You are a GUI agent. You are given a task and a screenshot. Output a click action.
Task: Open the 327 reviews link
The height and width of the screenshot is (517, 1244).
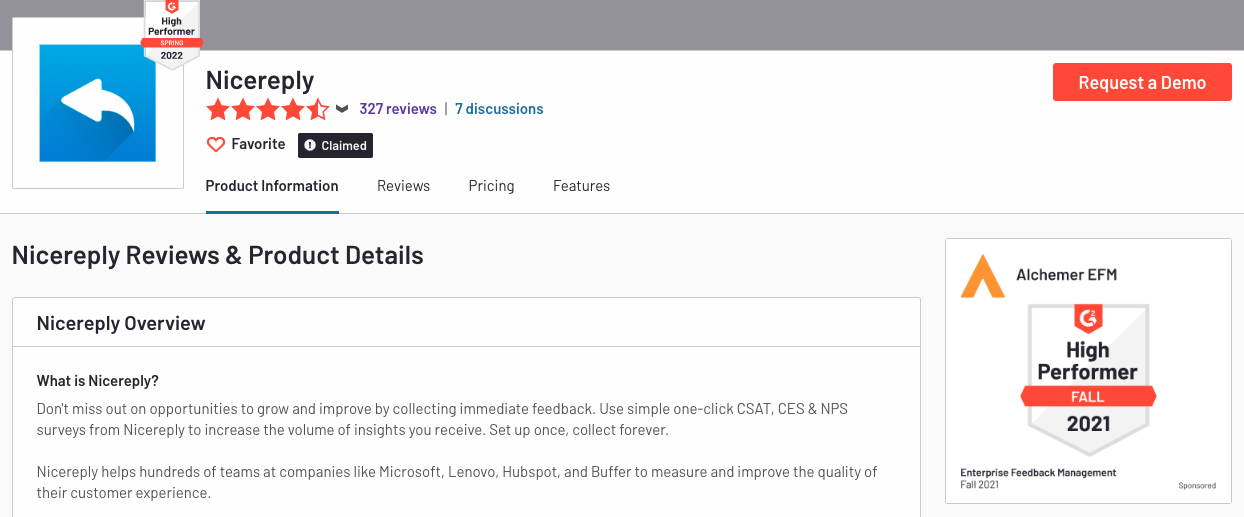point(398,109)
